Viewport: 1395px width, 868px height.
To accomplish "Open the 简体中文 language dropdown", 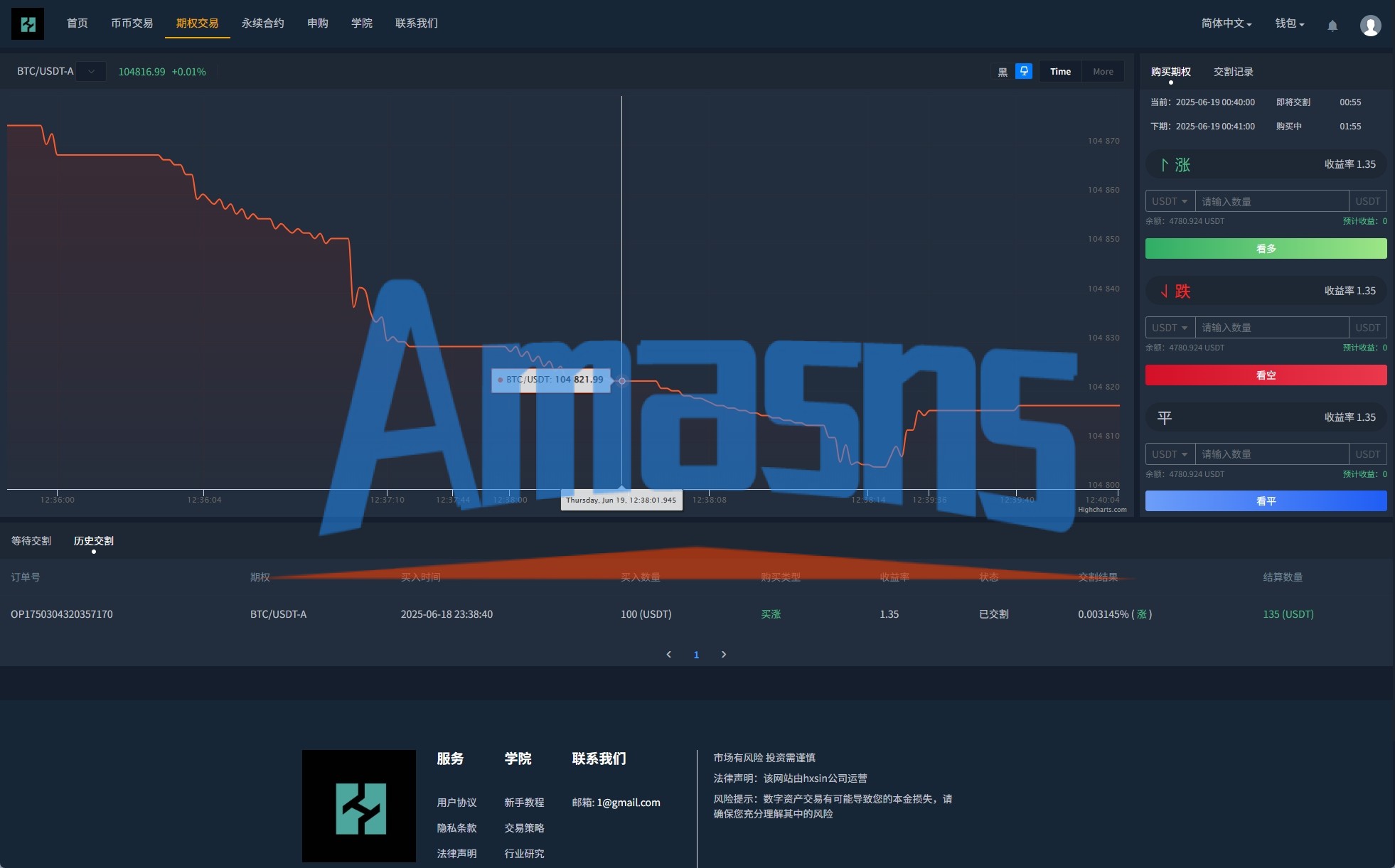I will 1226,23.
